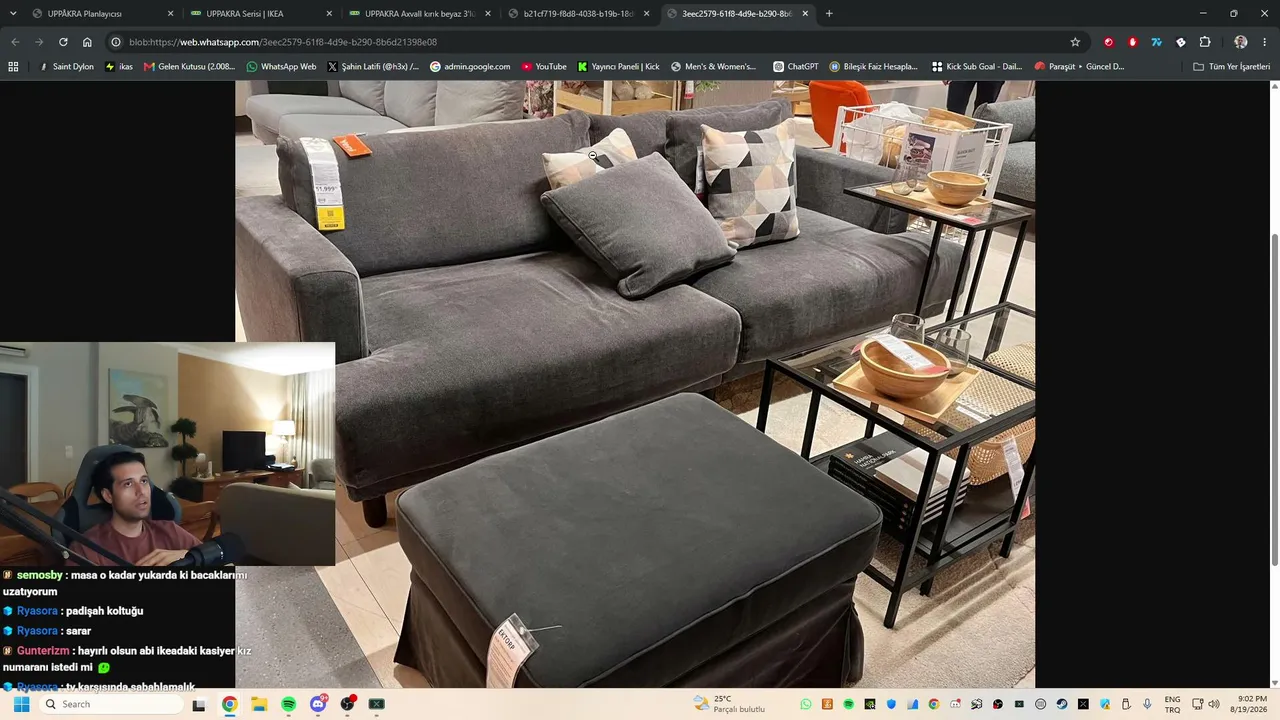Screen dimensions: 1280x720
Task: Open Spotify from the taskbar
Action: (x=288, y=704)
